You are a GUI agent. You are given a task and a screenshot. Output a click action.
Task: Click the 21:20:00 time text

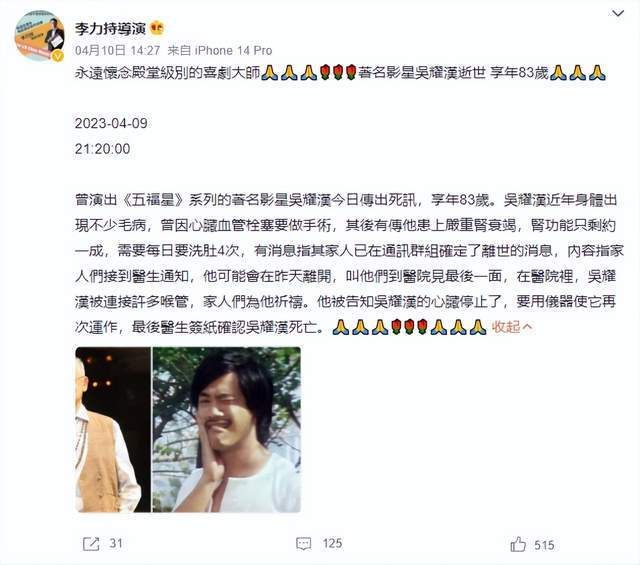[x=102, y=149]
